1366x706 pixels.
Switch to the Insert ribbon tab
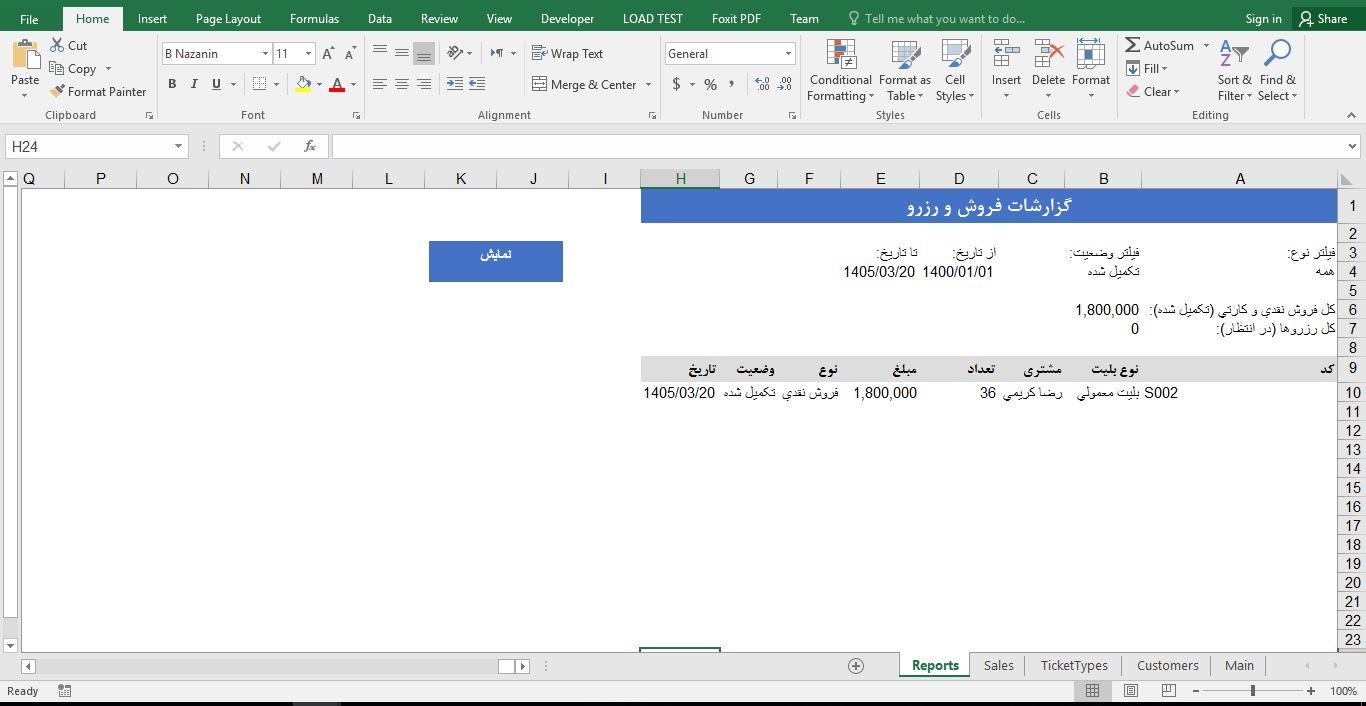pos(152,19)
